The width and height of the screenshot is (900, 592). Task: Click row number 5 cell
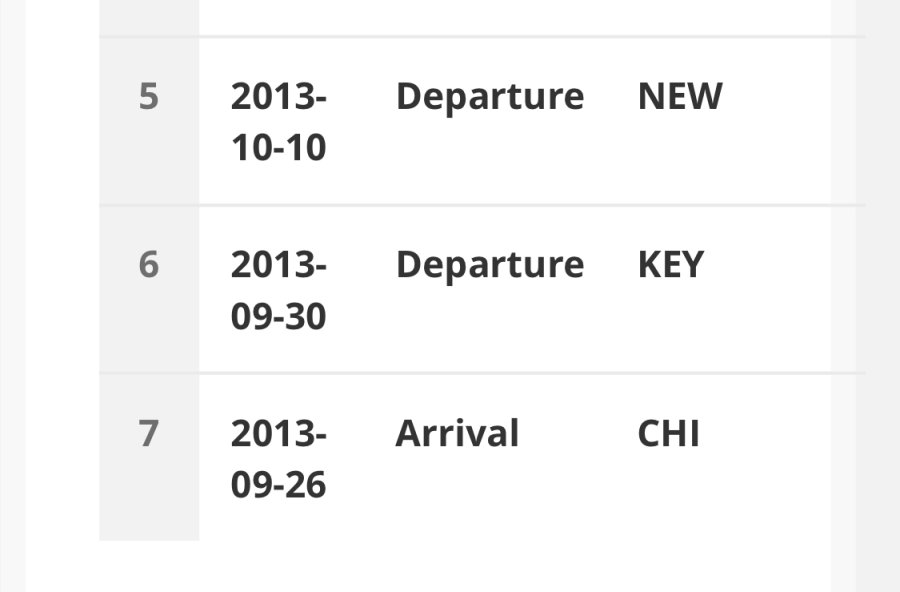point(148,98)
